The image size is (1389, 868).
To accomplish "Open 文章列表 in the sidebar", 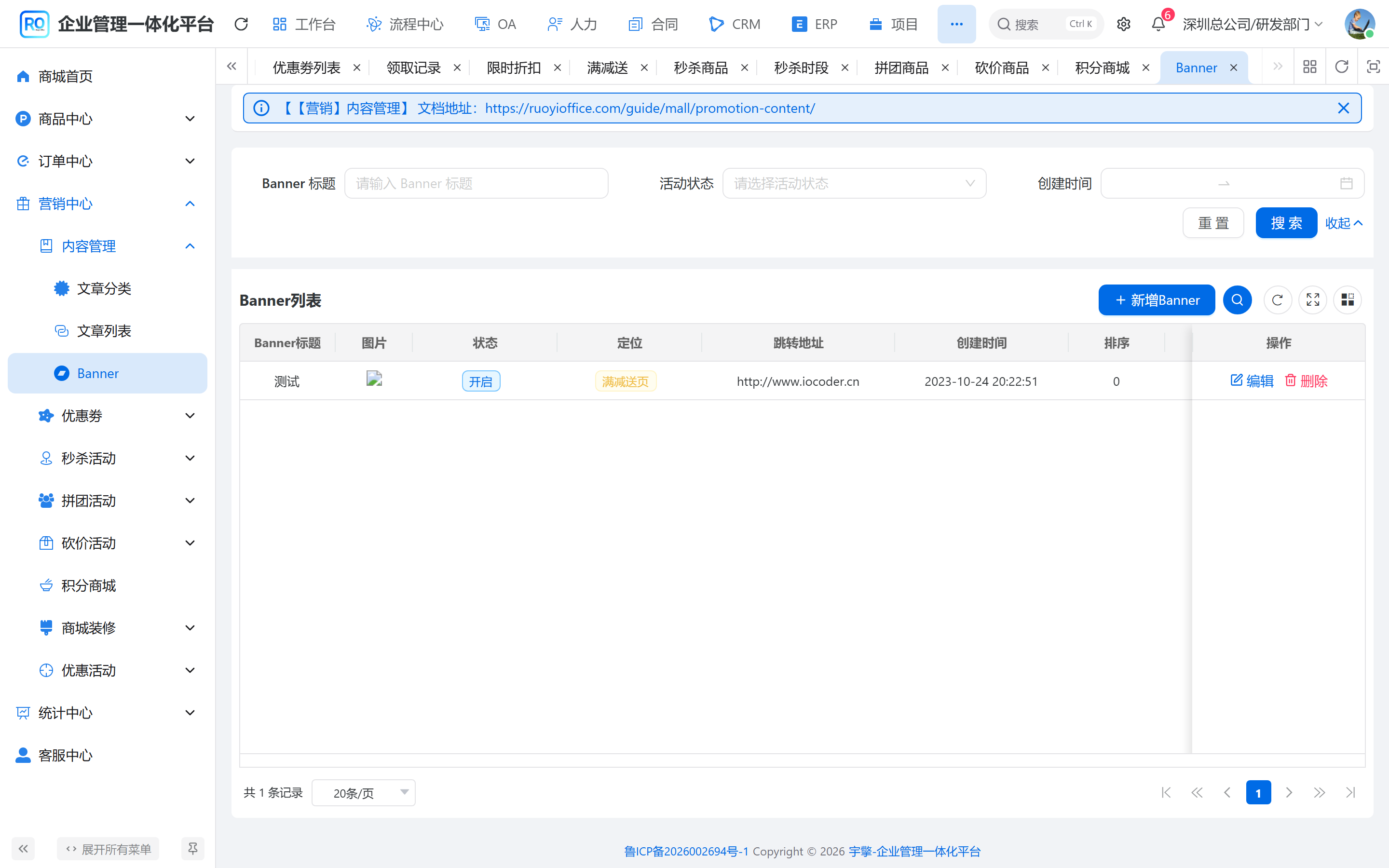I will click(x=108, y=331).
